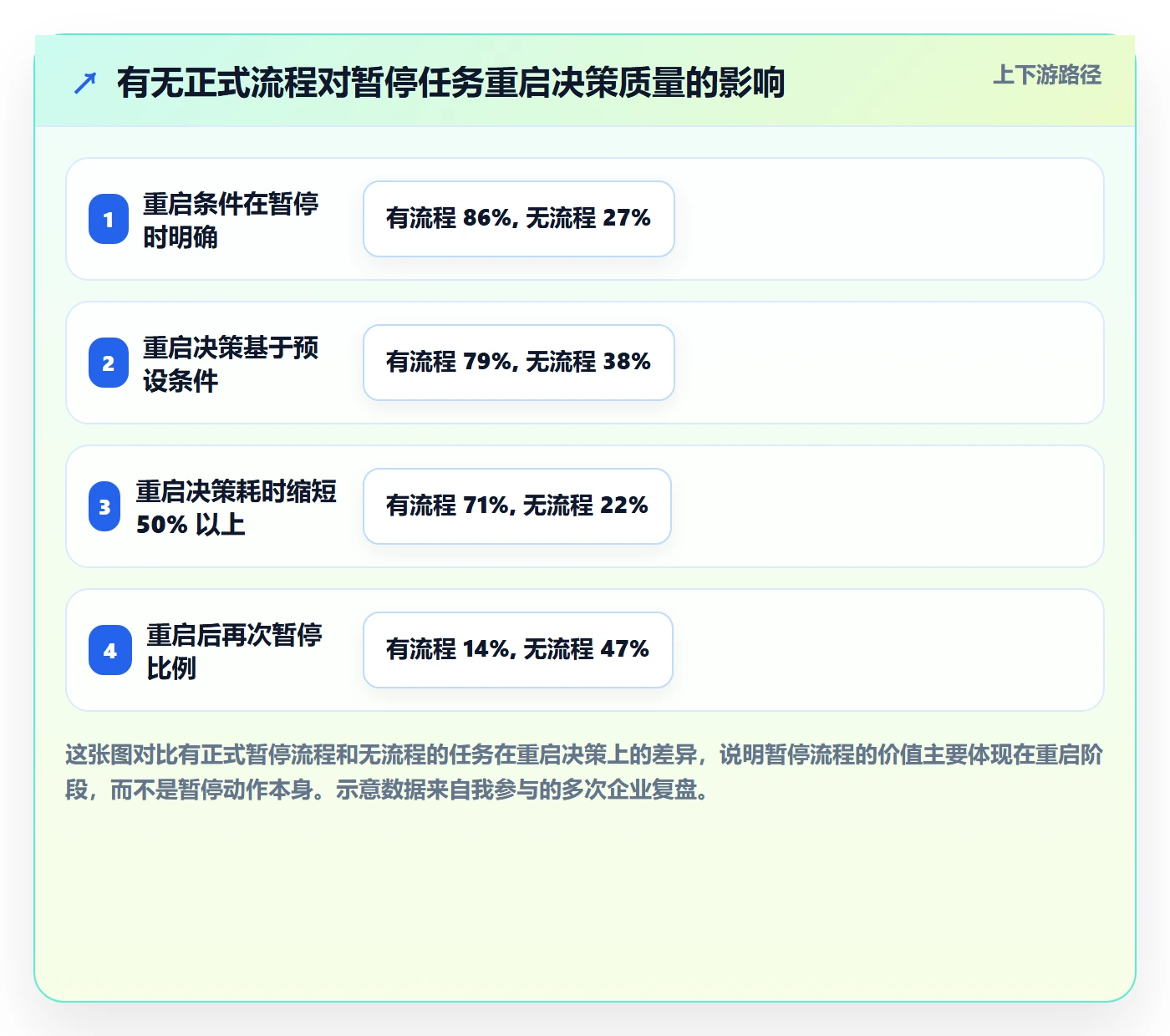Viewport: 1170px width, 1036px height.
Task: Click the 有流程 71%, 无流程 22% box
Action: point(517,506)
